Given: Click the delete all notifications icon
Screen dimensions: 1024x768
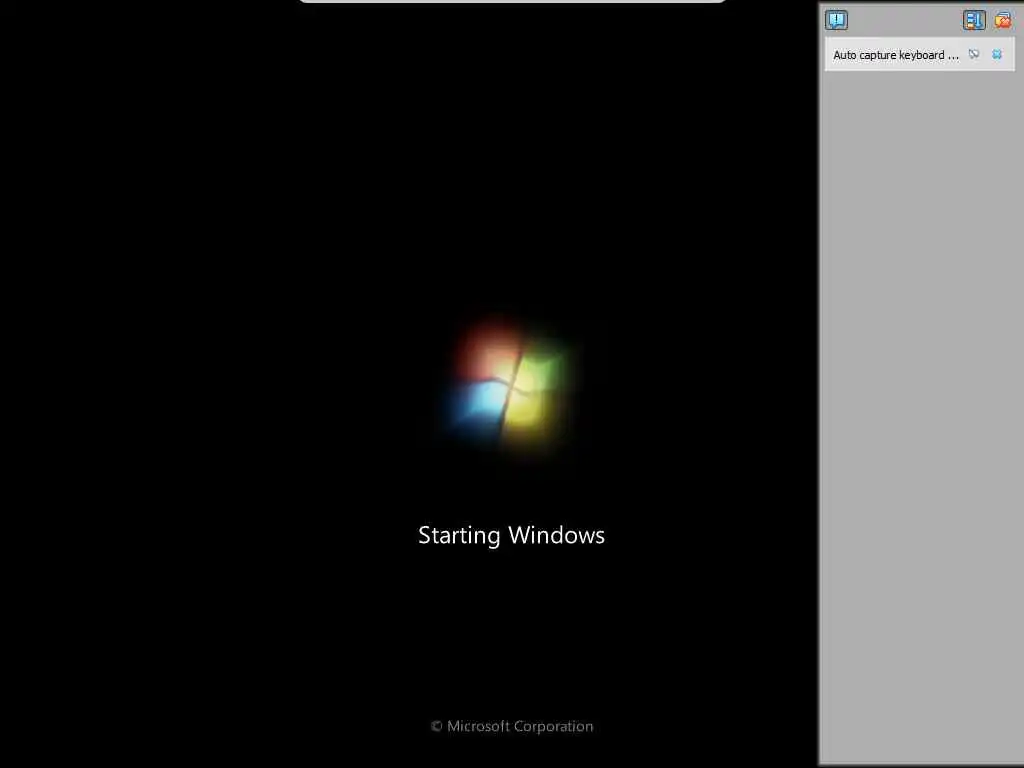Looking at the screenshot, I should pyautogui.click(x=1002, y=20).
